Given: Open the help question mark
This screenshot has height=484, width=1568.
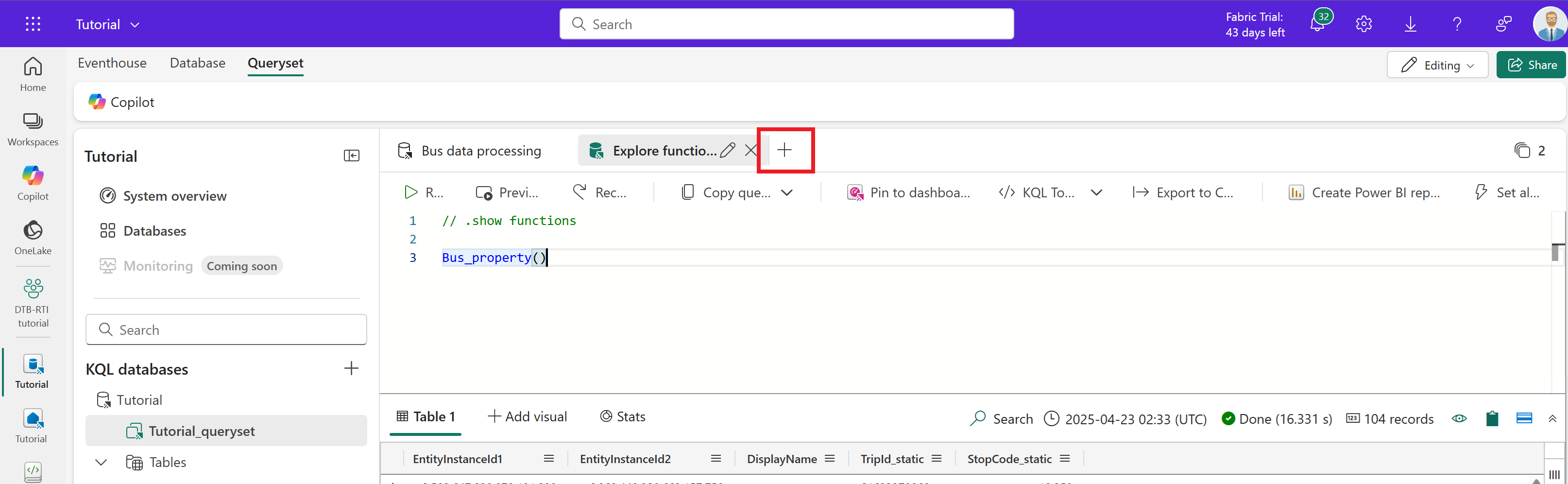Looking at the screenshot, I should [x=1457, y=24].
